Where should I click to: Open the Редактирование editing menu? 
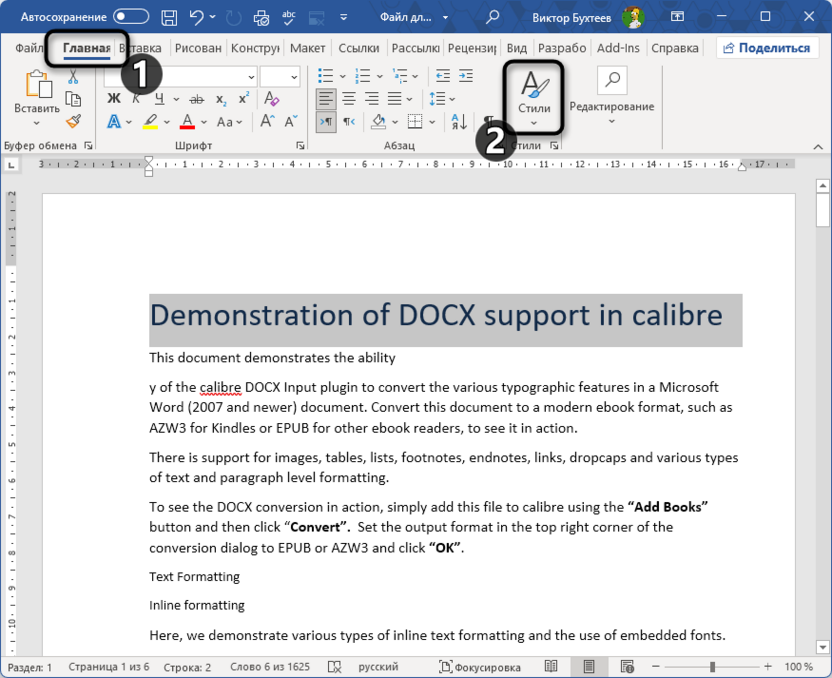point(612,97)
